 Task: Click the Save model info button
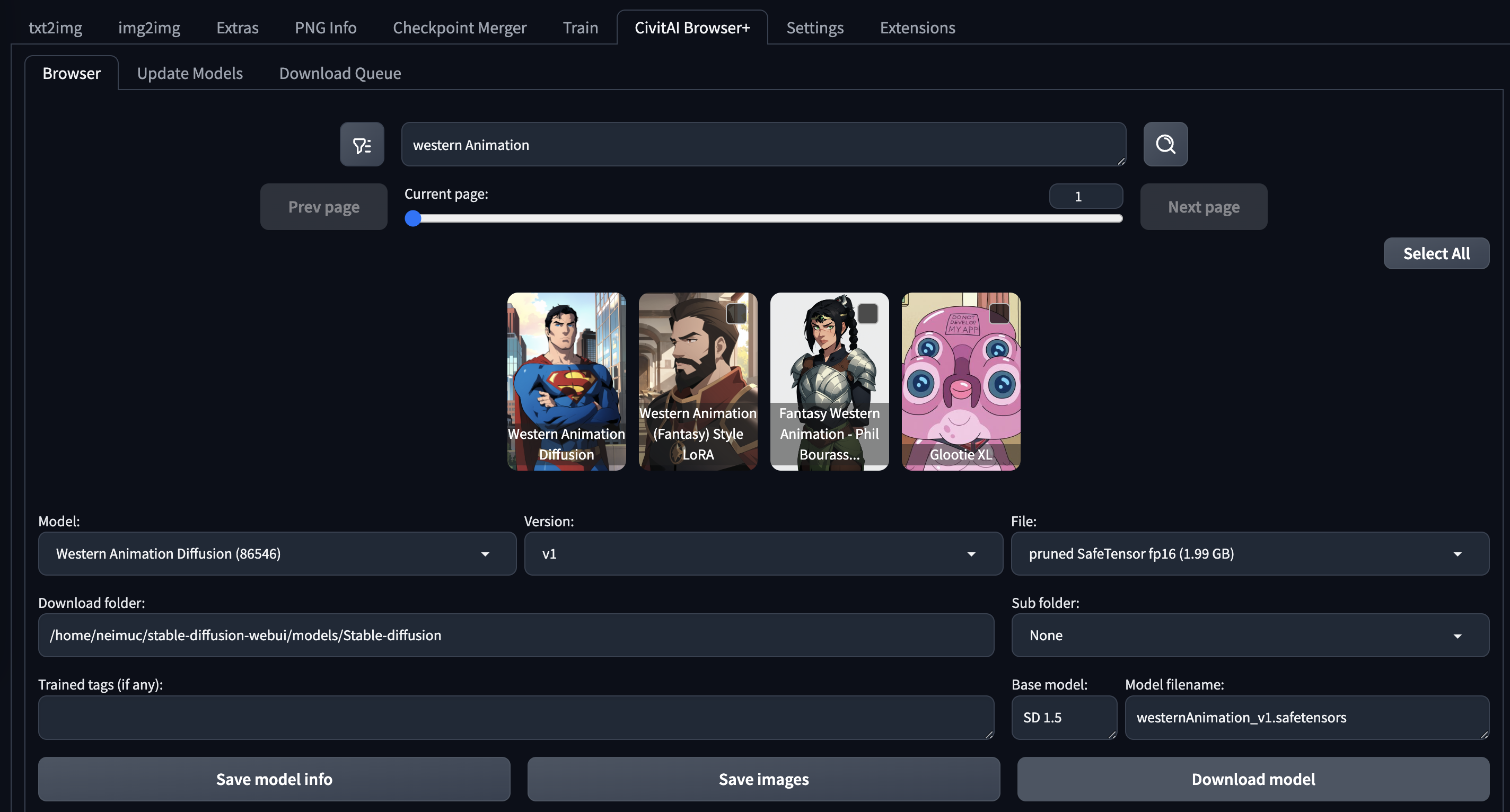tap(274, 779)
